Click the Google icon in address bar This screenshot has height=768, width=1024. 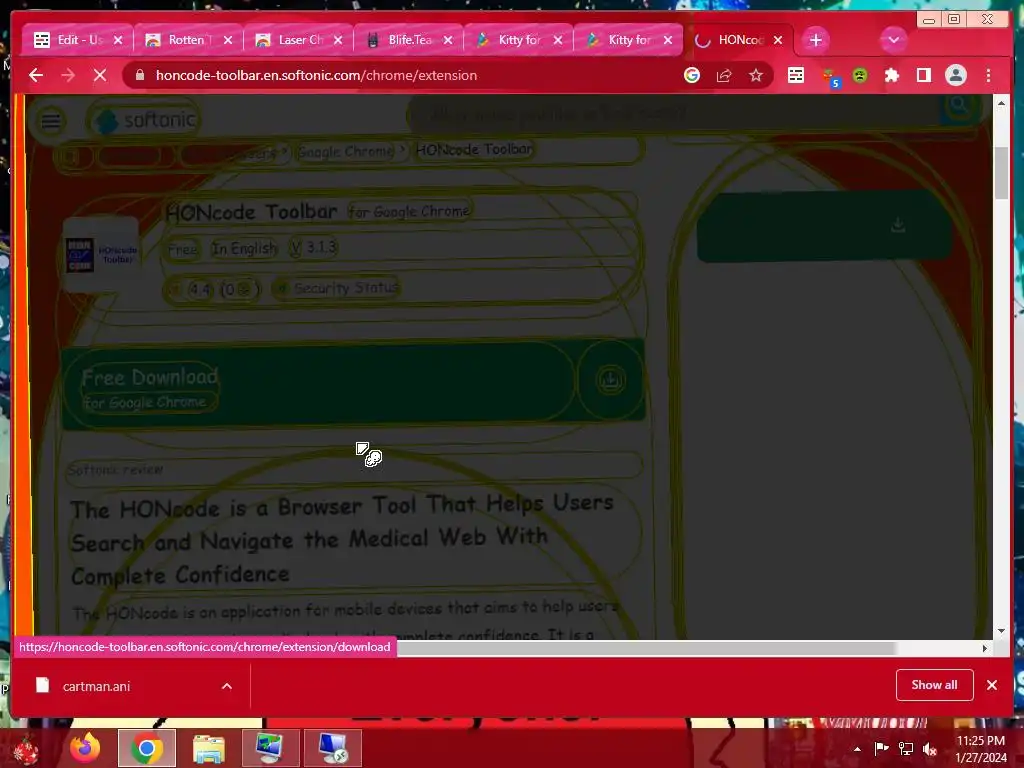pos(692,75)
